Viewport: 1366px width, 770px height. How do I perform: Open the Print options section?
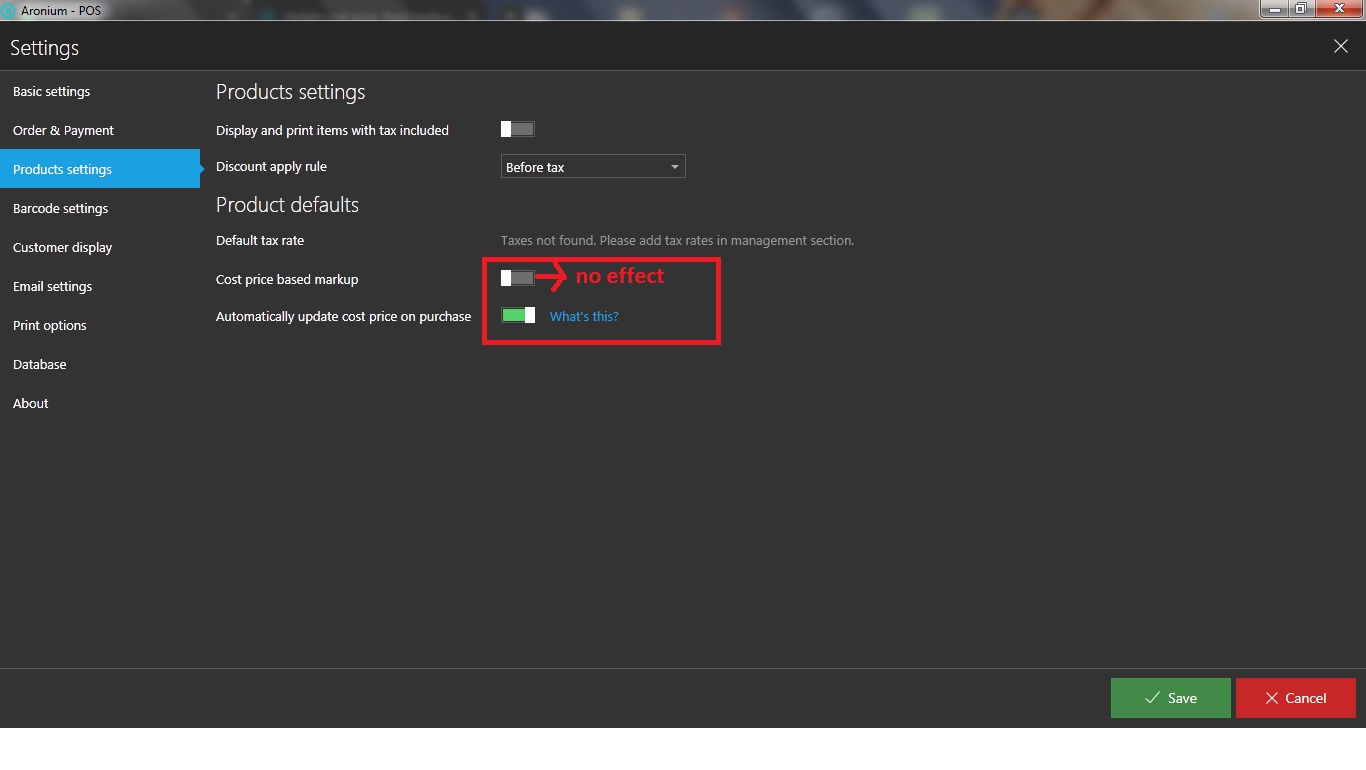(50, 325)
